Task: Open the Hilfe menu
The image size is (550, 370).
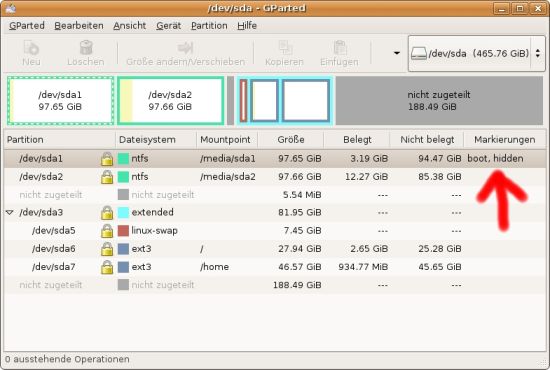Action: (x=247, y=26)
